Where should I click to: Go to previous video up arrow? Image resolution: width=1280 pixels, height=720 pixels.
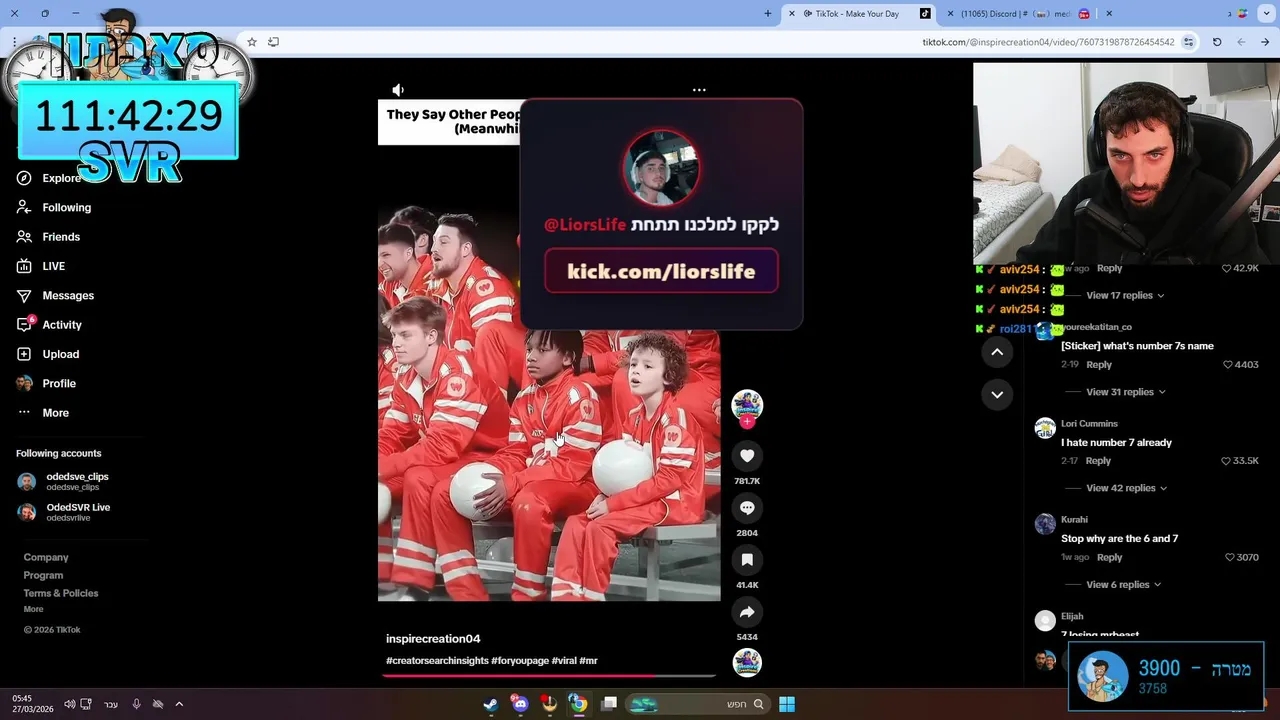(x=997, y=352)
